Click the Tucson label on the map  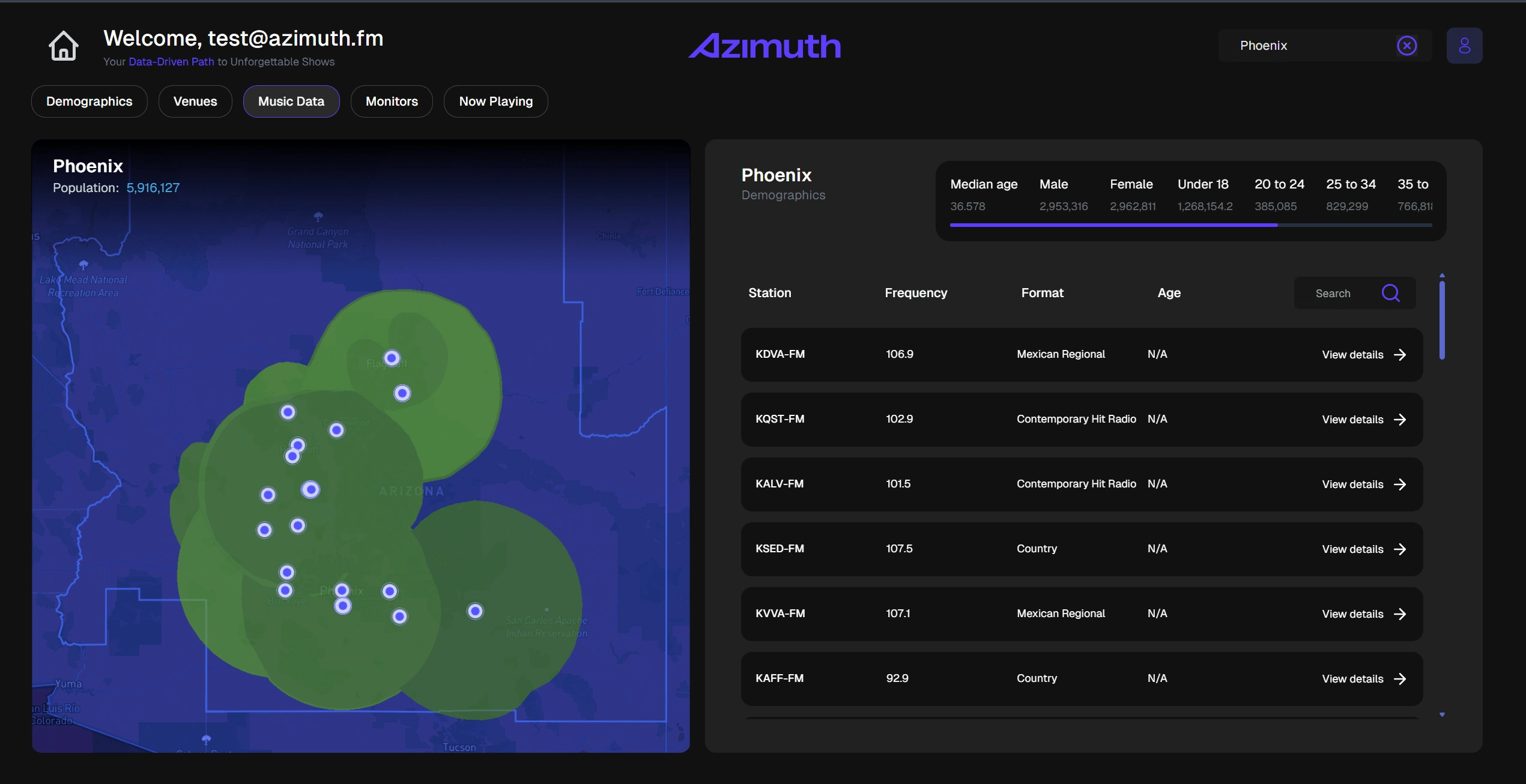pos(459,747)
